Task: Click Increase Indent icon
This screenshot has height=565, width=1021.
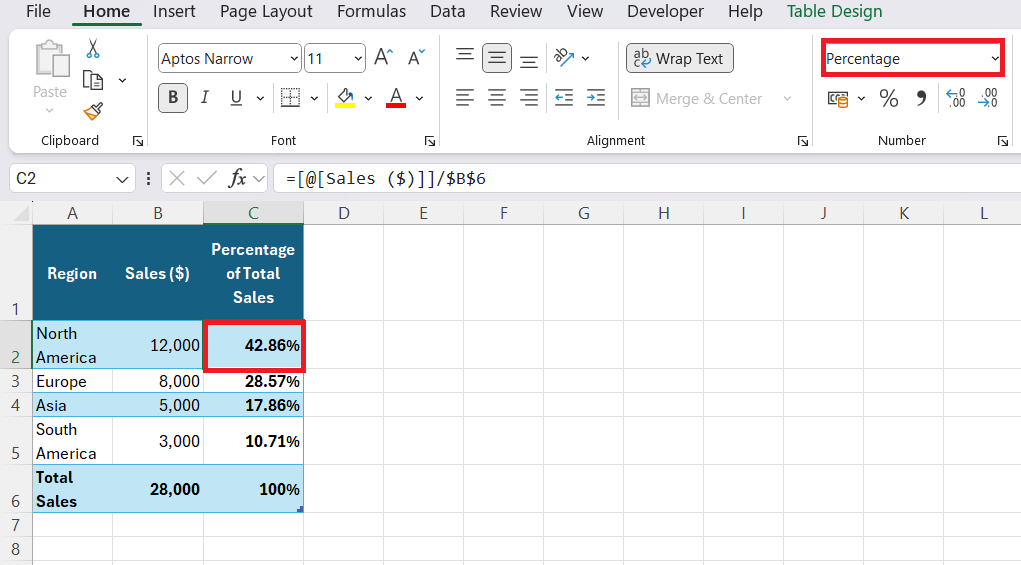Action: [596, 98]
